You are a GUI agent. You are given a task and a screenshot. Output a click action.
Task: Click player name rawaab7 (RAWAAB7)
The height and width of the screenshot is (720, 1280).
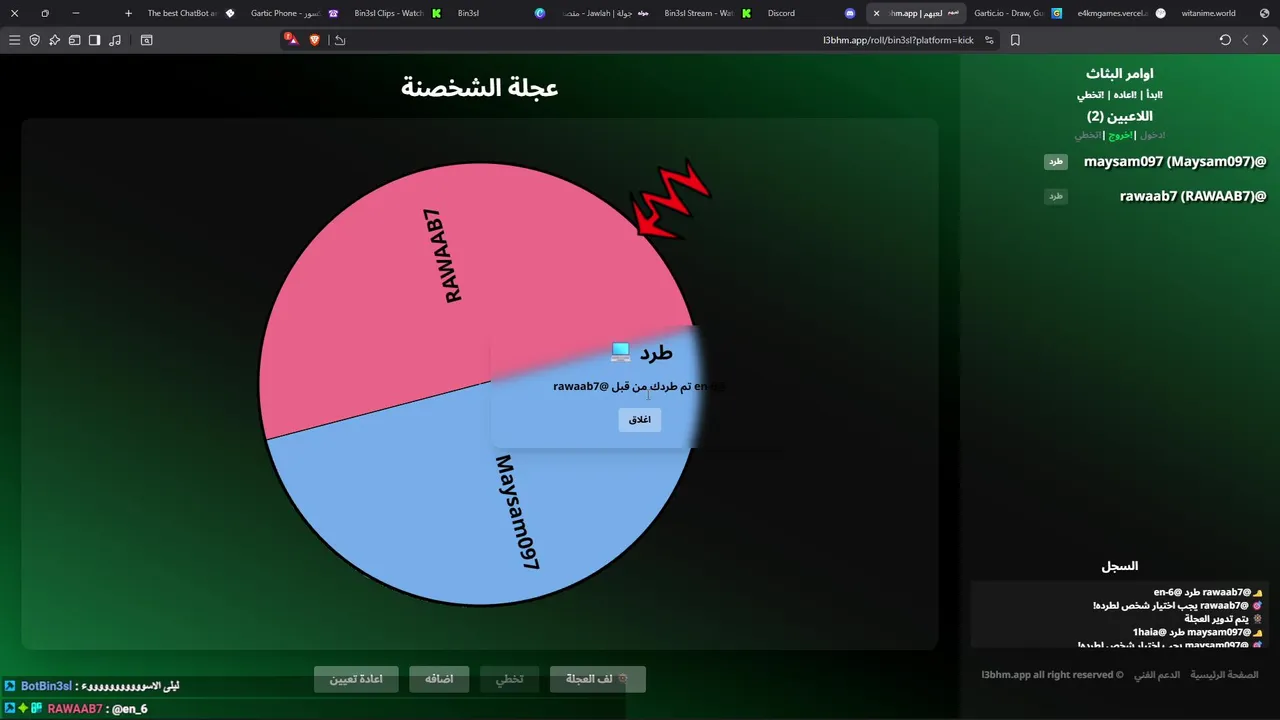point(1193,197)
